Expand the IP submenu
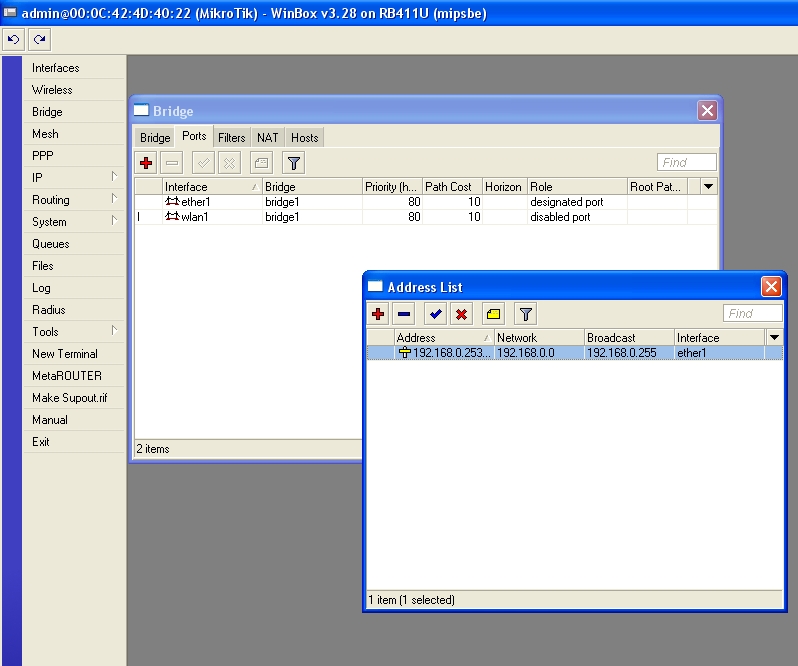This screenshot has width=798, height=666. pos(114,177)
